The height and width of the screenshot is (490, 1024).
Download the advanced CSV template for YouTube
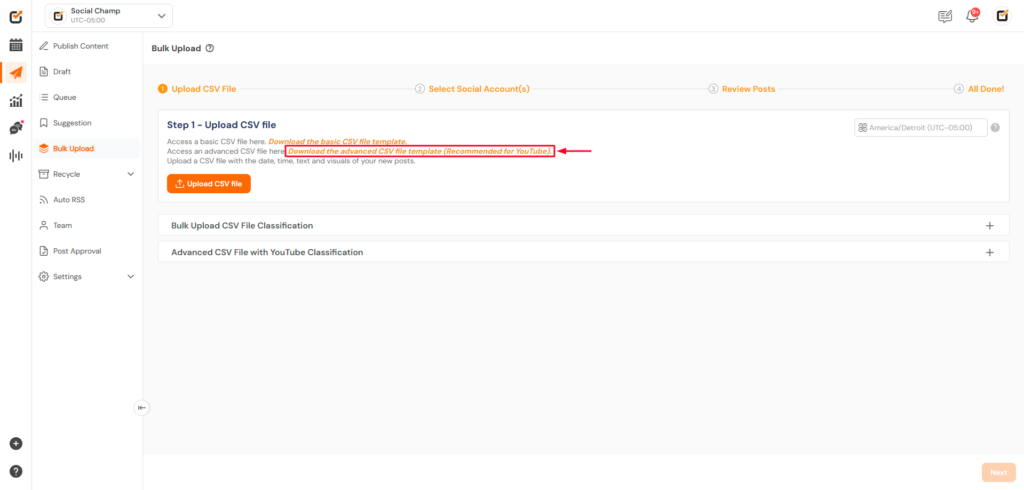coord(420,152)
